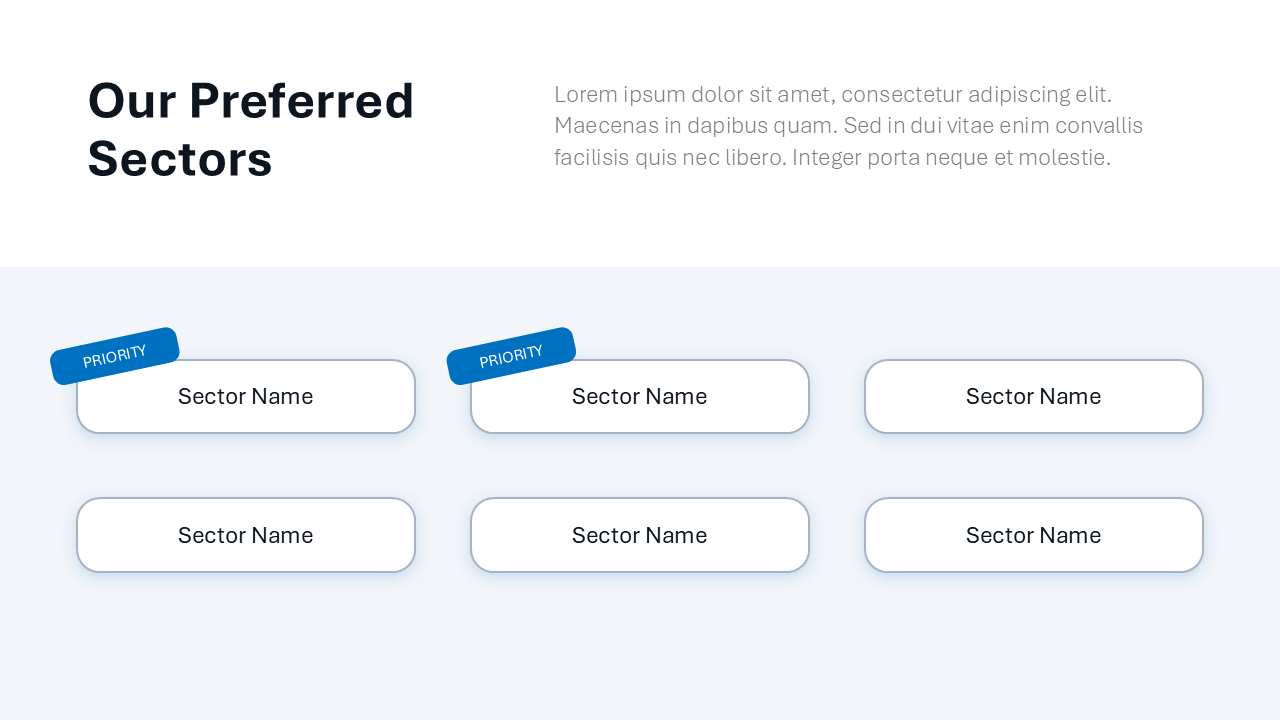Click the word "convallis" in the paragraph
This screenshot has width=1280, height=720.
[x=1100, y=126]
